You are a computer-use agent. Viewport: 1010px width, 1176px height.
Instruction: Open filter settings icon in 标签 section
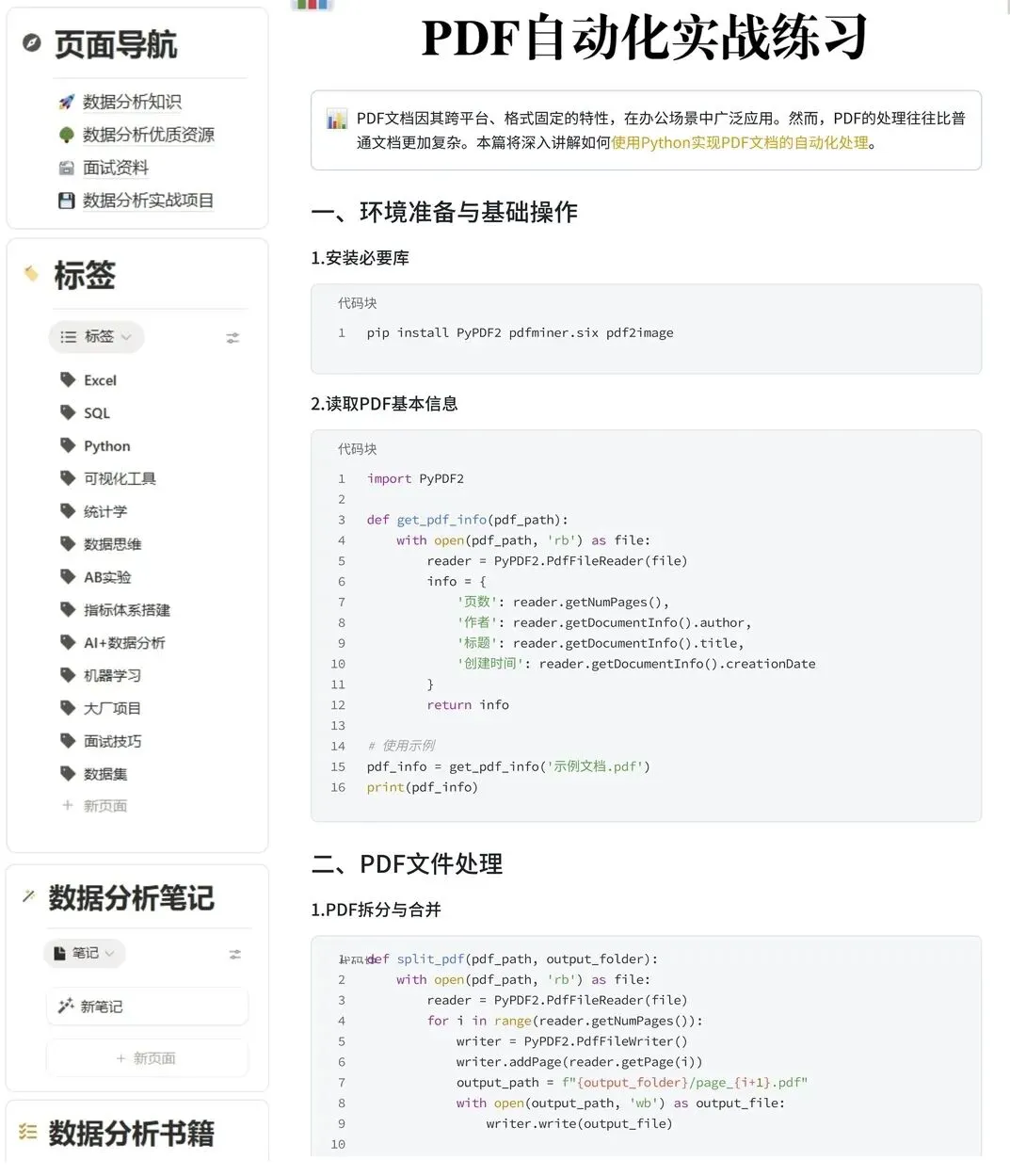(232, 337)
